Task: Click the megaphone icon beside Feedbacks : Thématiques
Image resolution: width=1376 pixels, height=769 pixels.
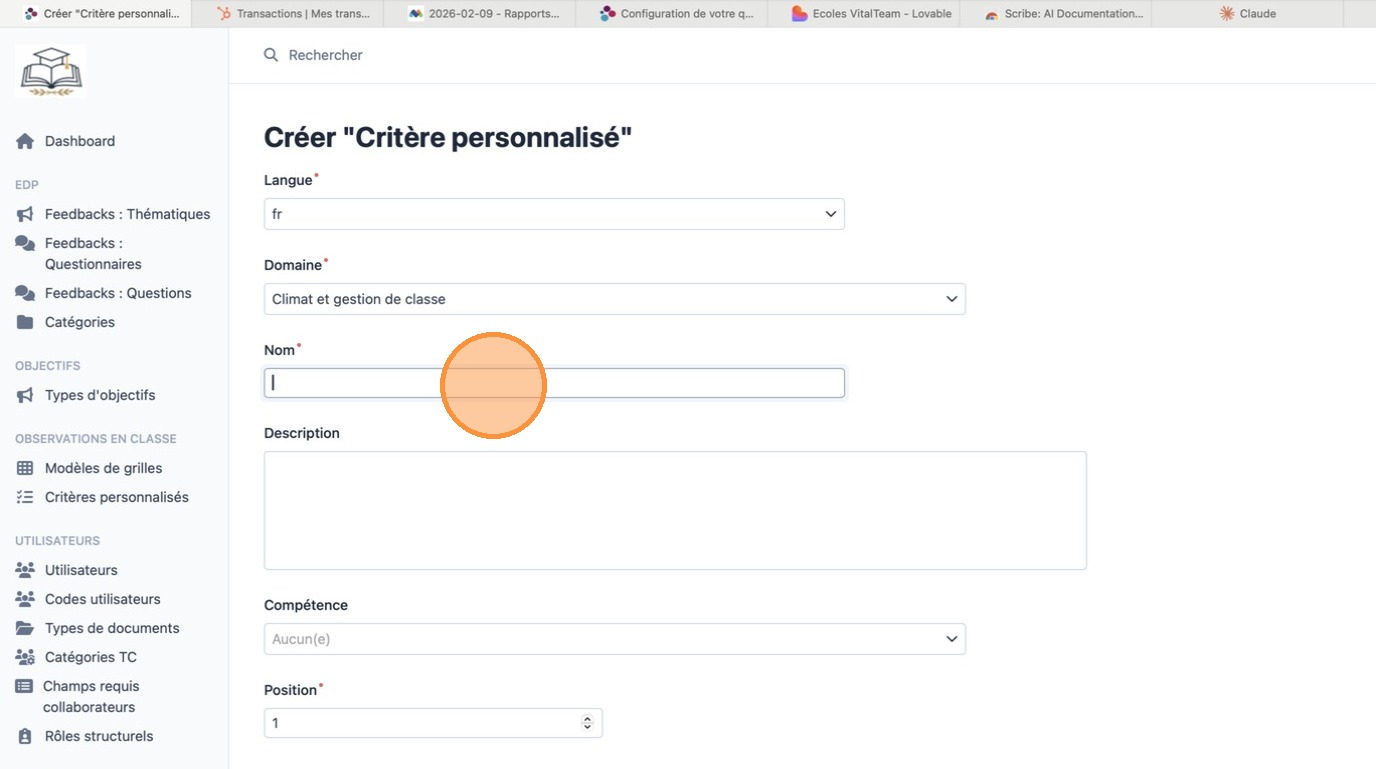Action: (x=25, y=214)
